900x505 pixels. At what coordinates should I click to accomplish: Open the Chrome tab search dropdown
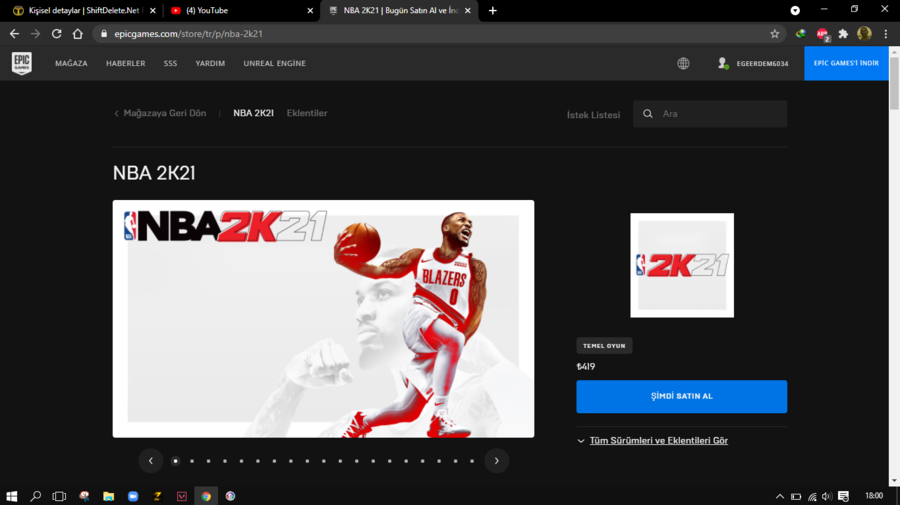pos(795,10)
